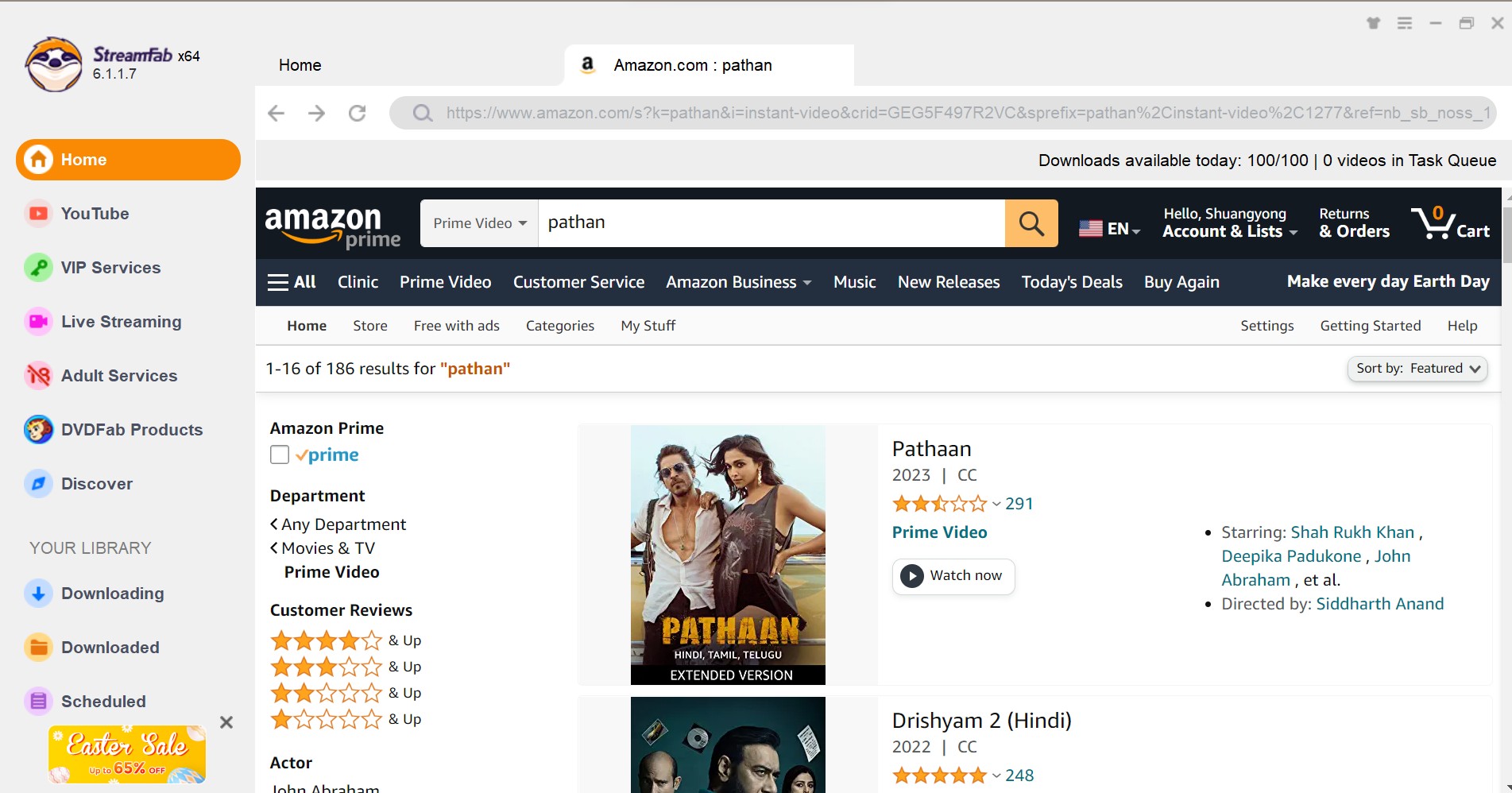Viewport: 1512px width, 793px height.
Task: Open Adult Services sidebar icon
Action: (x=38, y=375)
